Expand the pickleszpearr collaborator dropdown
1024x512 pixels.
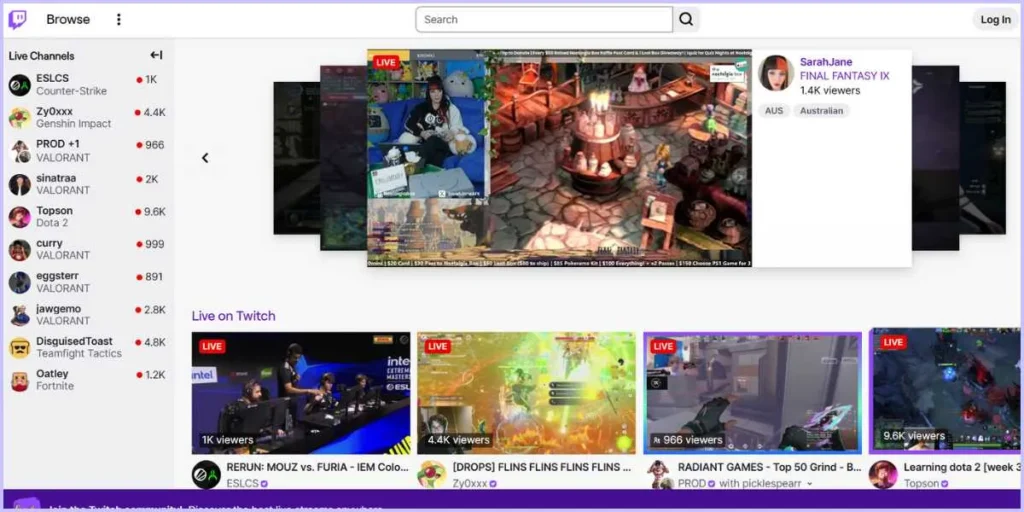pyautogui.click(x=809, y=484)
